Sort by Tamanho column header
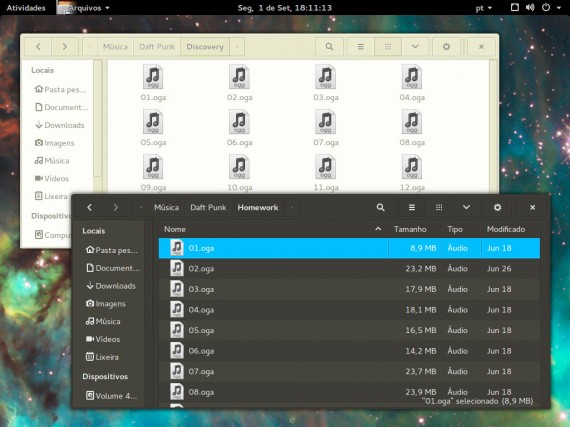Viewport: 570px width, 427px height. pos(415,229)
